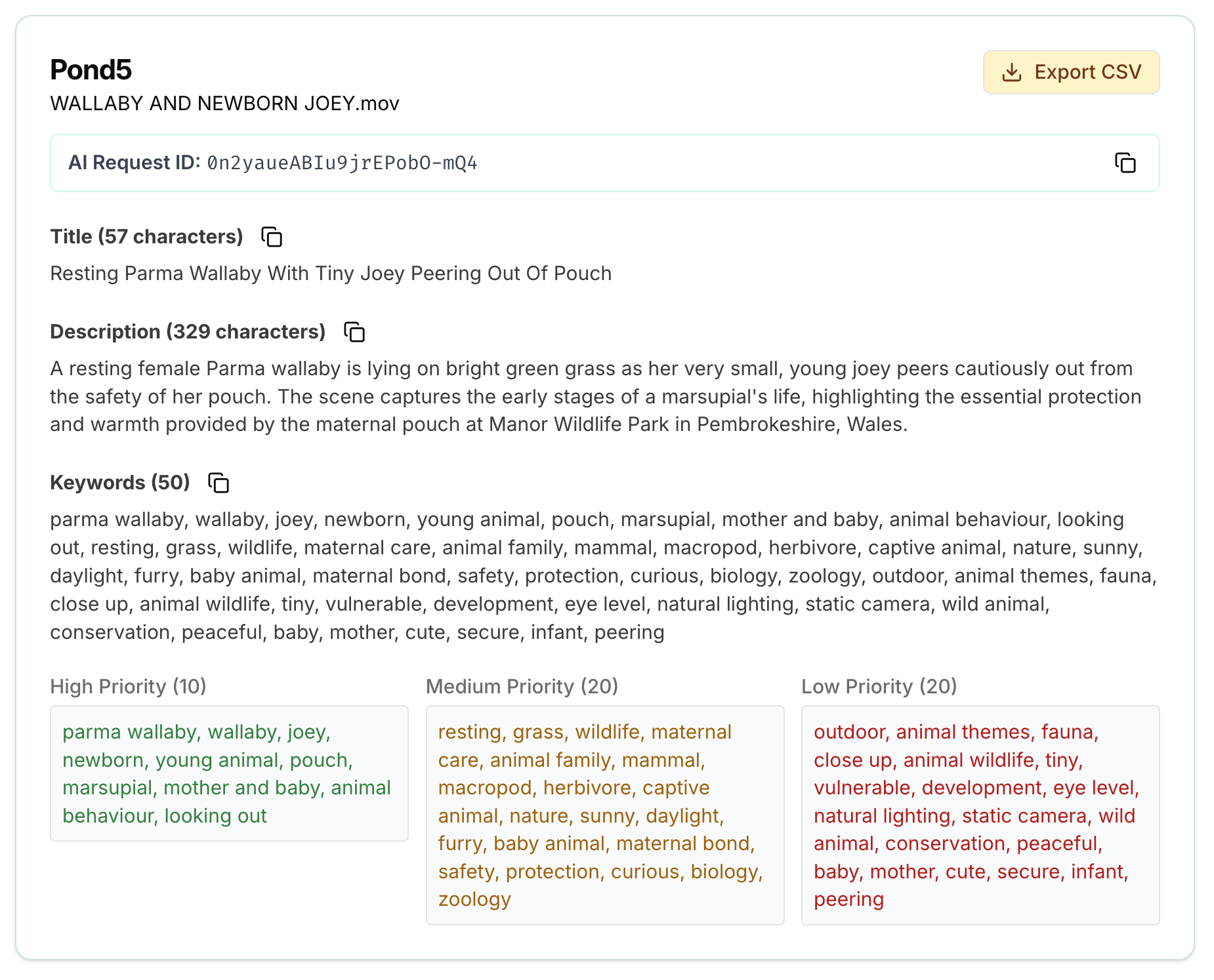Export results as CSV
1214x980 pixels.
click(1071, 72)
